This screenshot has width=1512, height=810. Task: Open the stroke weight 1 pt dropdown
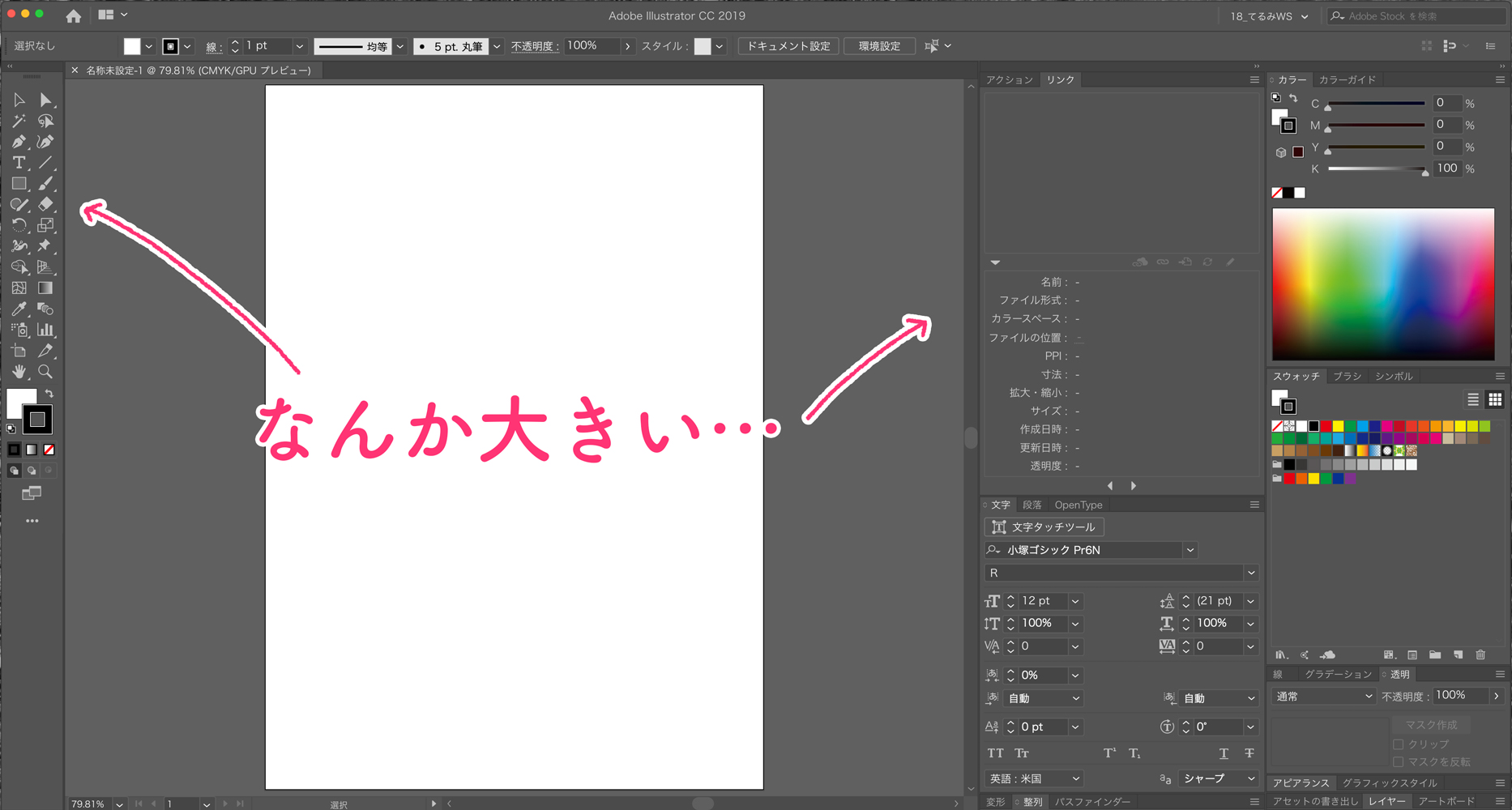(x=299, y=46)
